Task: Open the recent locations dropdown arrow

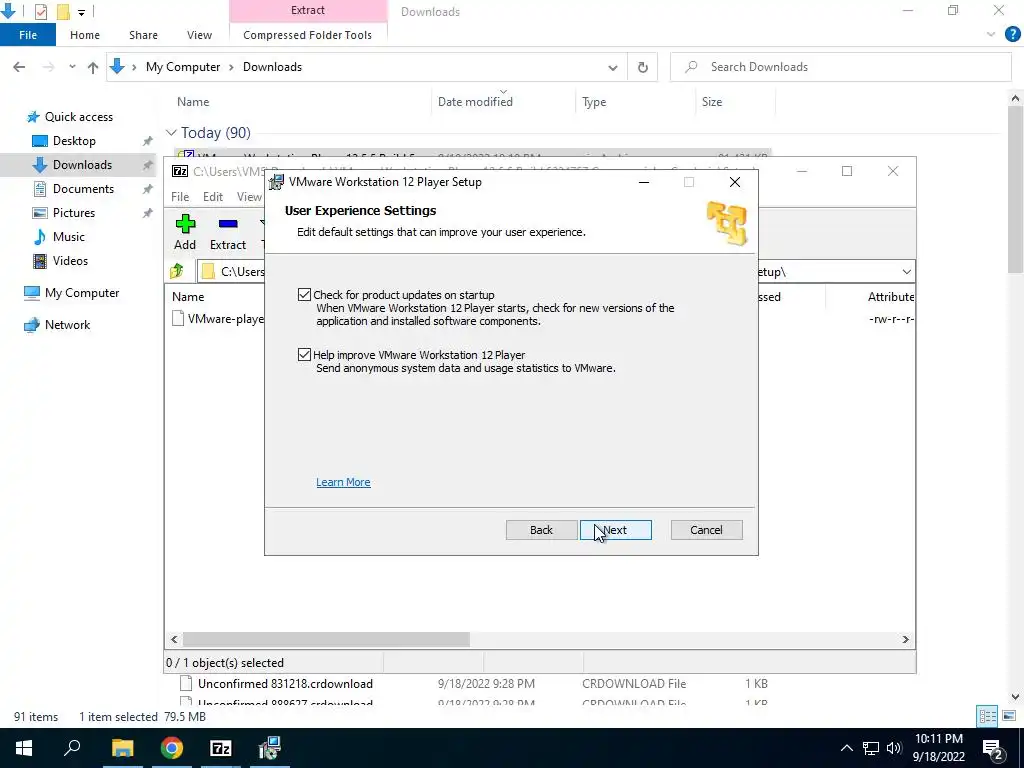Action: [72, 67]
